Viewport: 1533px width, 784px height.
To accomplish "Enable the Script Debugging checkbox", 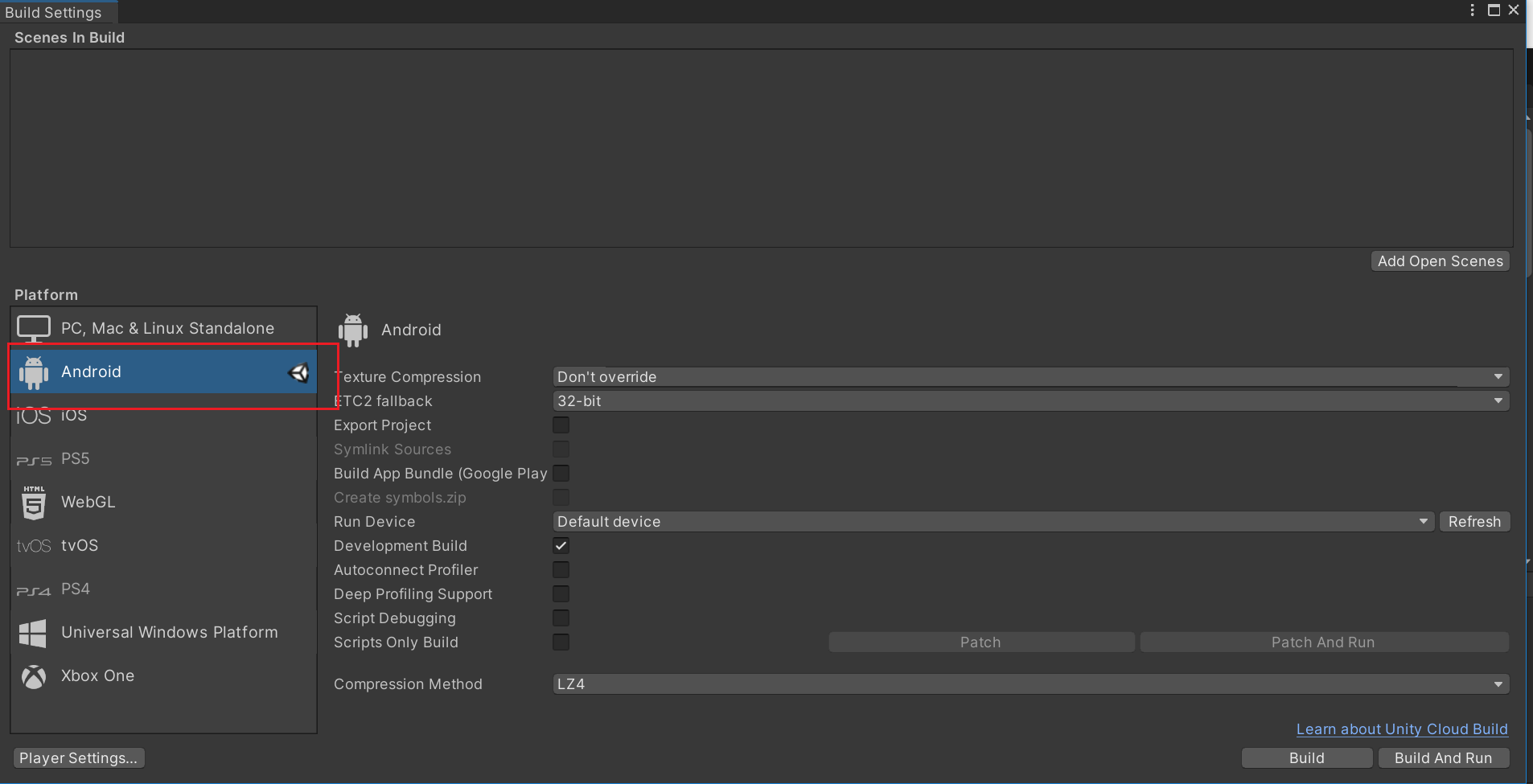I will tap(561, 618).
